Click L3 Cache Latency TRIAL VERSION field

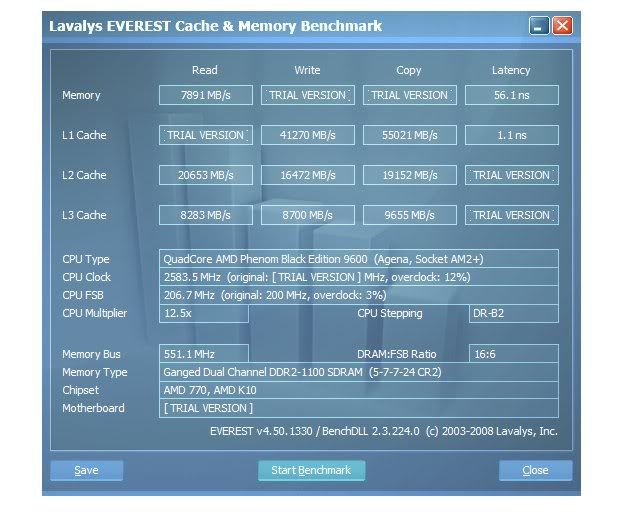tap(512, 215)
